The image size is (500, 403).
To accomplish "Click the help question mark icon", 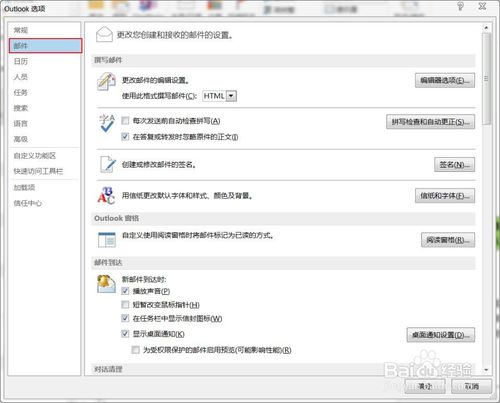I will pyautogui.click(x=460, y=6).
